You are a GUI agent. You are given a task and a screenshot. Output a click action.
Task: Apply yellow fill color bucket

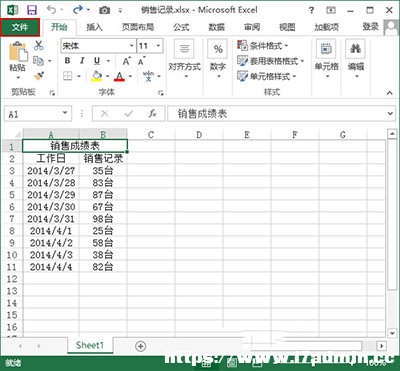click(97, 76)
